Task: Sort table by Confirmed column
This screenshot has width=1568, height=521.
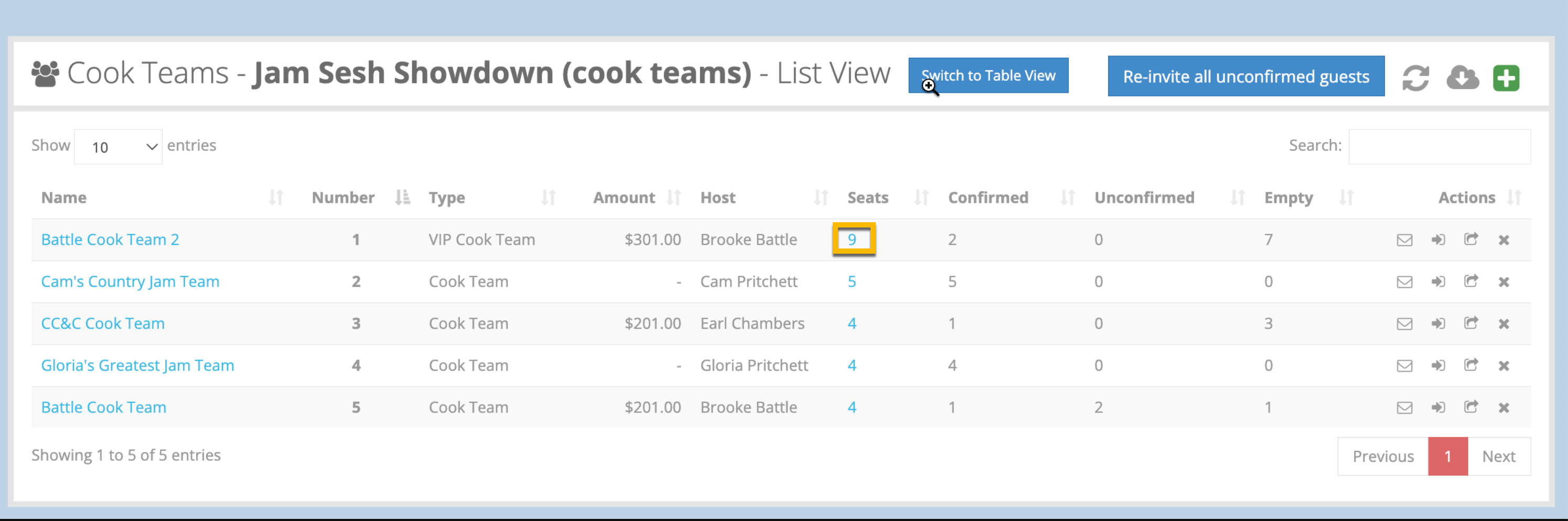Action: (1012, 198)
